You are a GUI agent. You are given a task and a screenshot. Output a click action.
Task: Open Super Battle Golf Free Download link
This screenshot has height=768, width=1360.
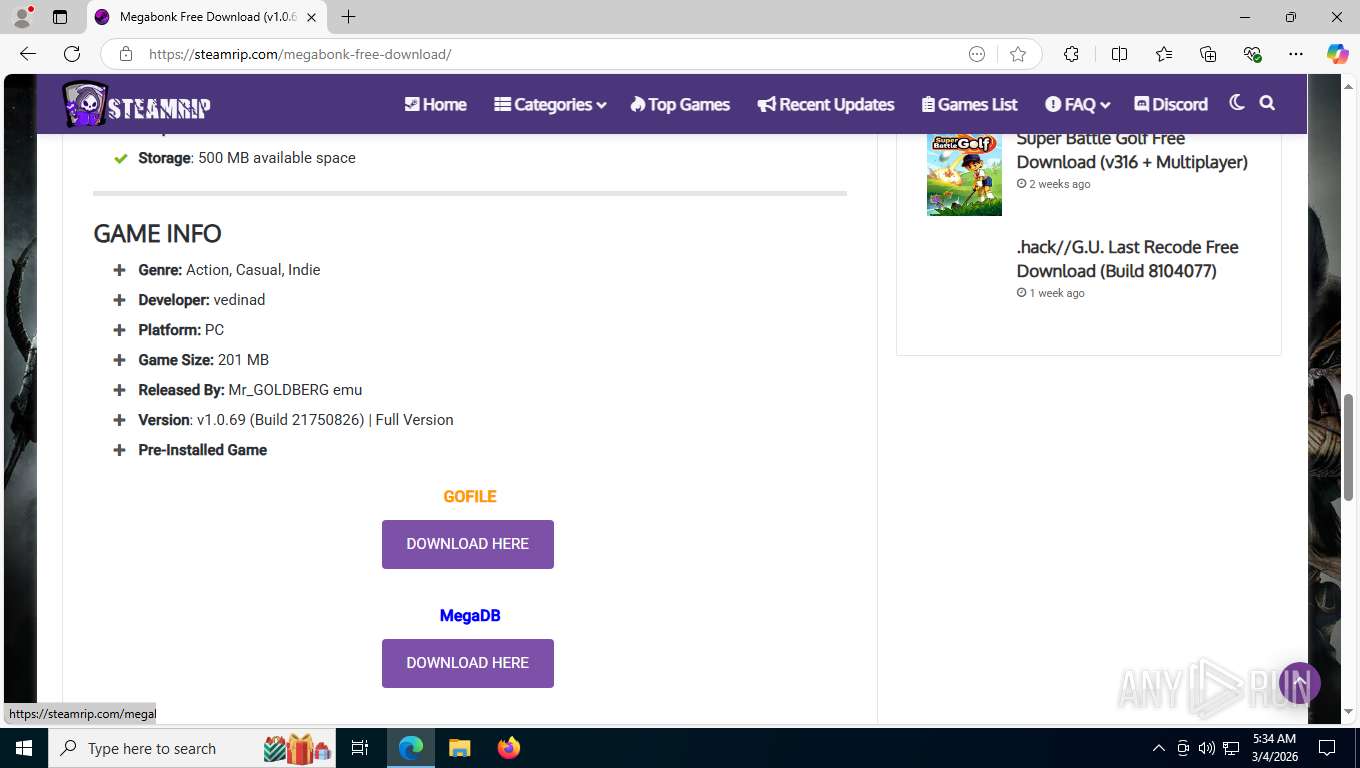[1132, 150]
